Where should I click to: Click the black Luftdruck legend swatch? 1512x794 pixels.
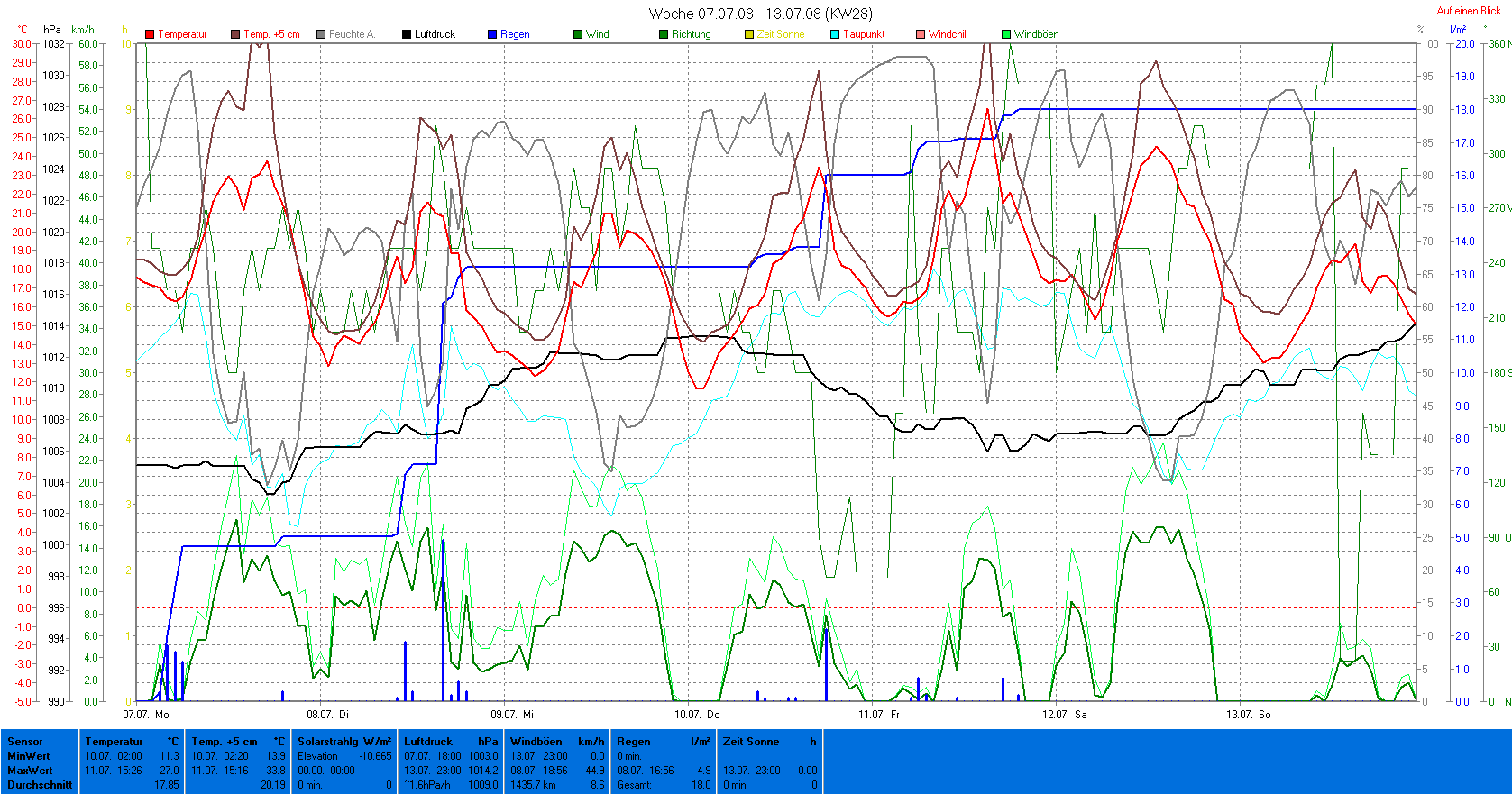tap(407, 34)
